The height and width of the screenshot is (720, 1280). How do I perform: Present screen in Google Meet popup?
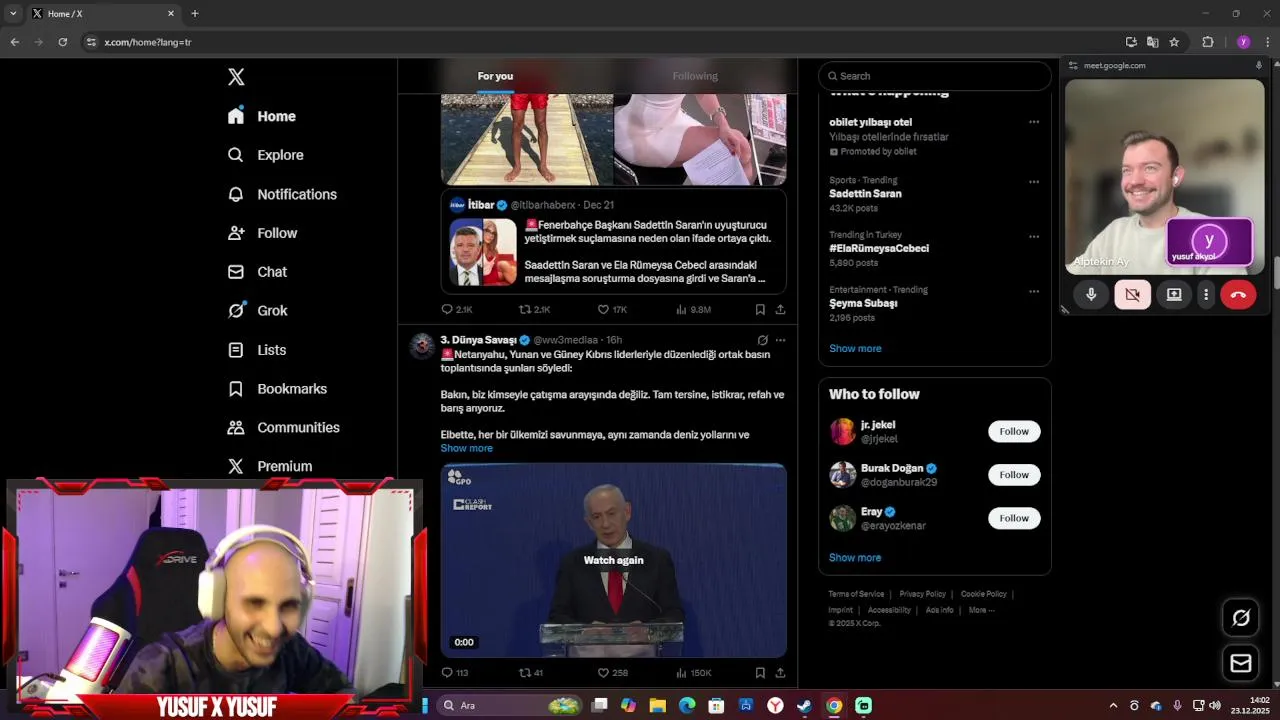pos(1174,294)
